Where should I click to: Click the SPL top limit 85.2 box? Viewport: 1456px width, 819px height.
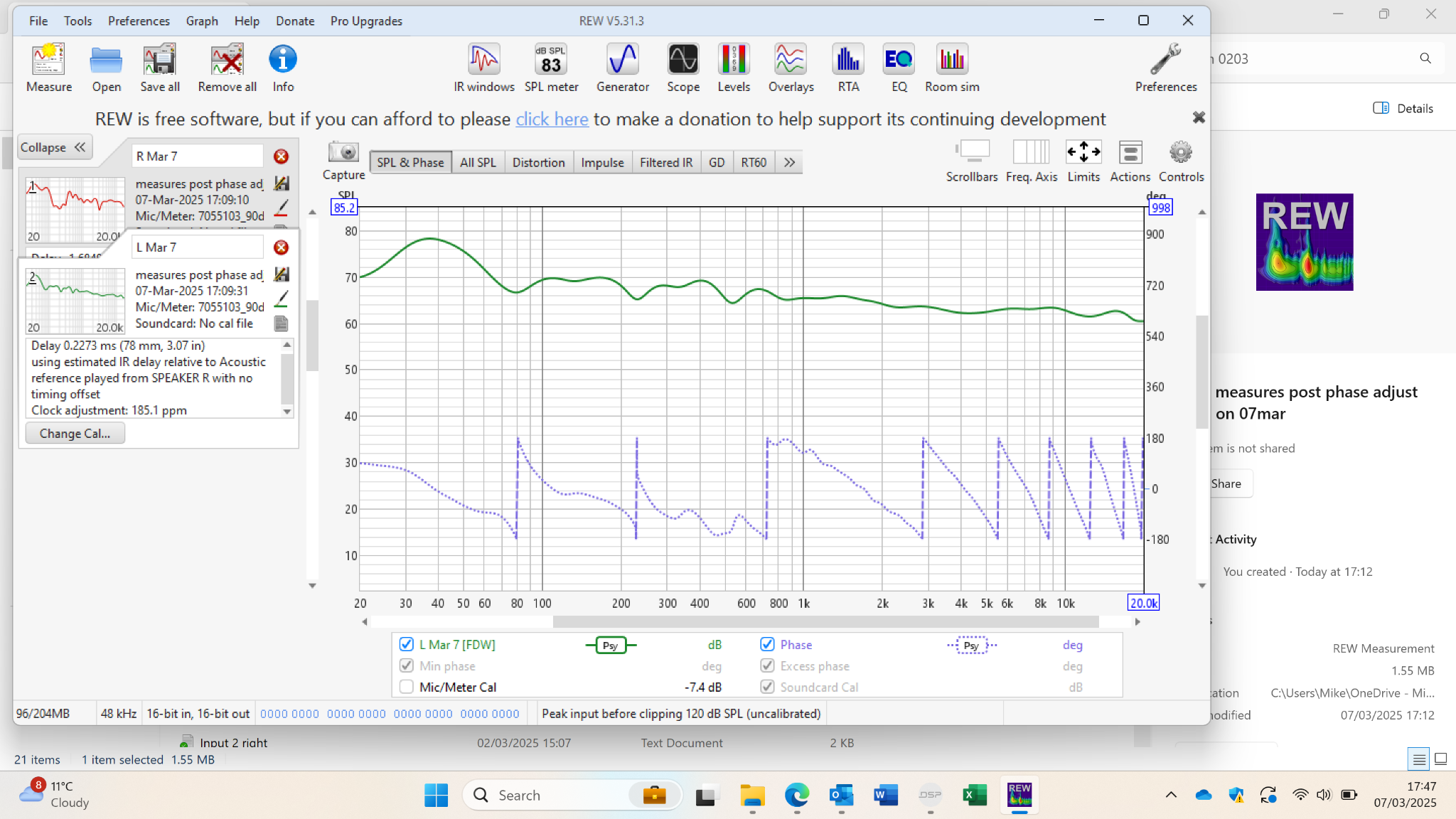click(344, 208)
